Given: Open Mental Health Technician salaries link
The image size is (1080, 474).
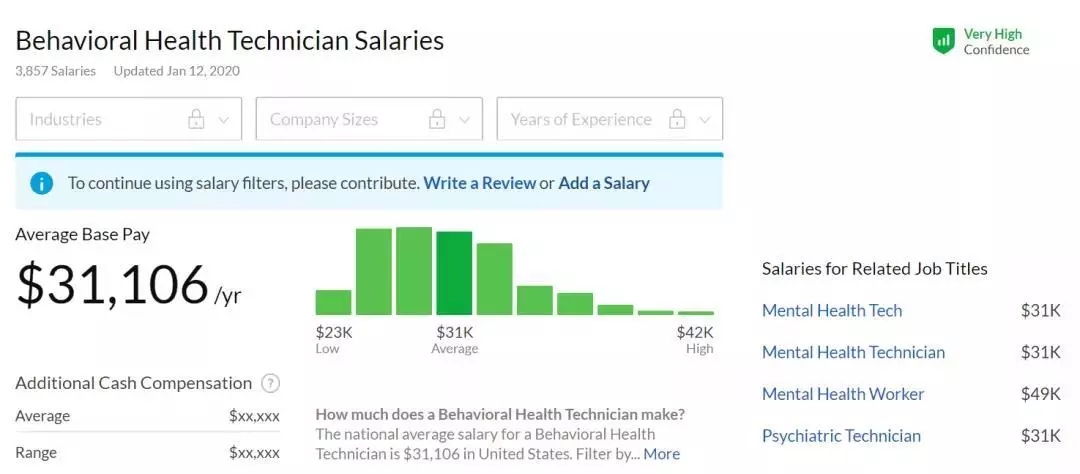Looking at the screenshot, I should coord(853,352).
